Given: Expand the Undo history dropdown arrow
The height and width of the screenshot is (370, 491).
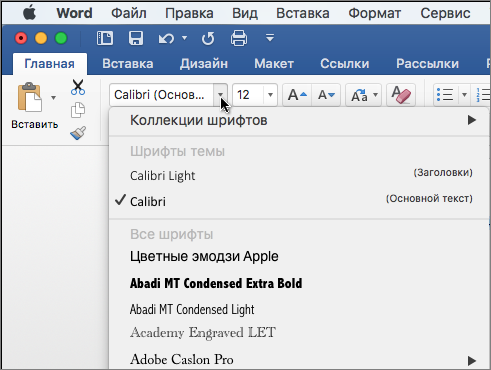Looking at the screenshot, I should (x=184, y=38).
